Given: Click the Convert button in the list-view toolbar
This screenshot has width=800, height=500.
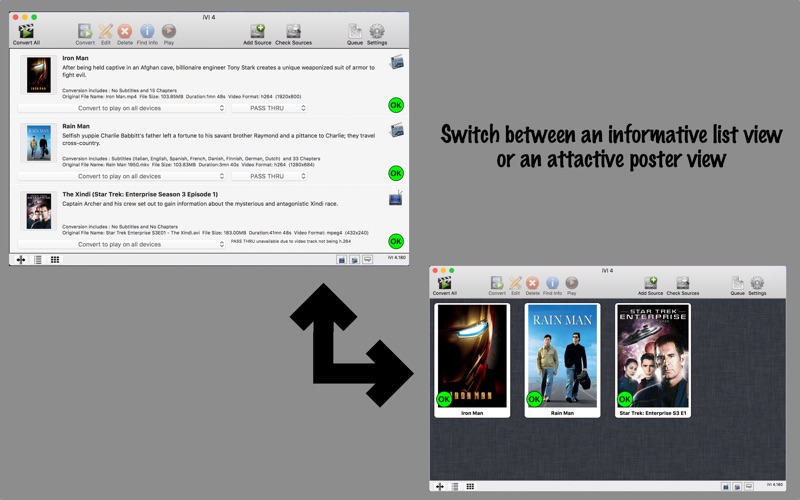Looking at the screenshot, I should tap(85, 34).
